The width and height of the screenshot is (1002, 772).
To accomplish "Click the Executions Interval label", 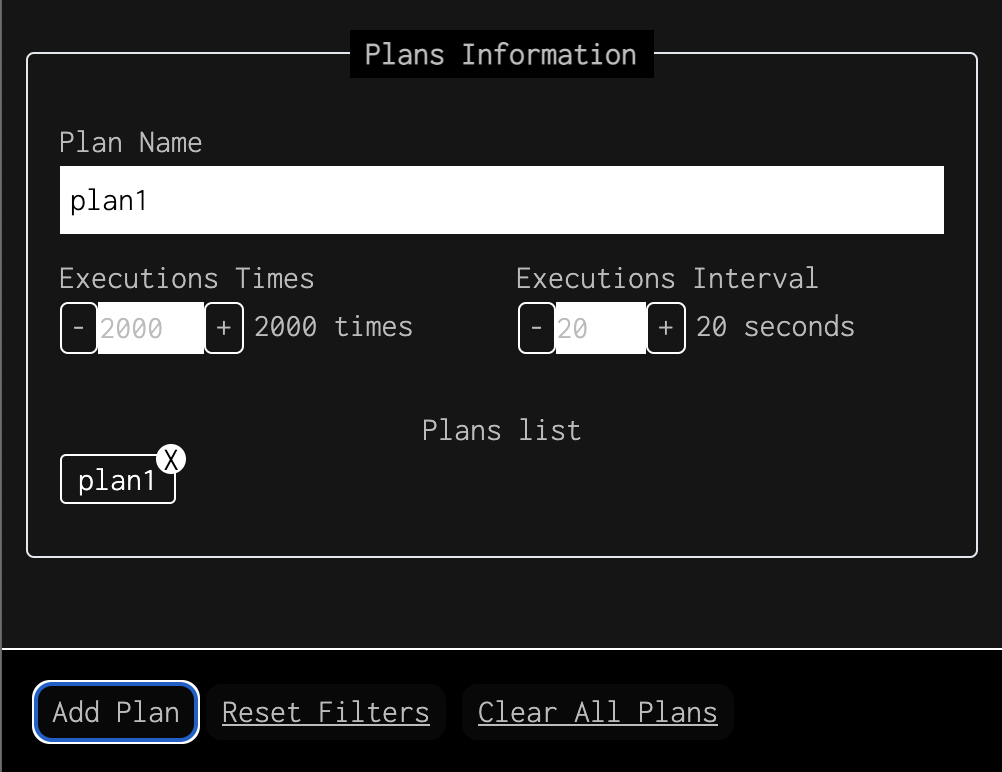I will (x=667, y=279).
